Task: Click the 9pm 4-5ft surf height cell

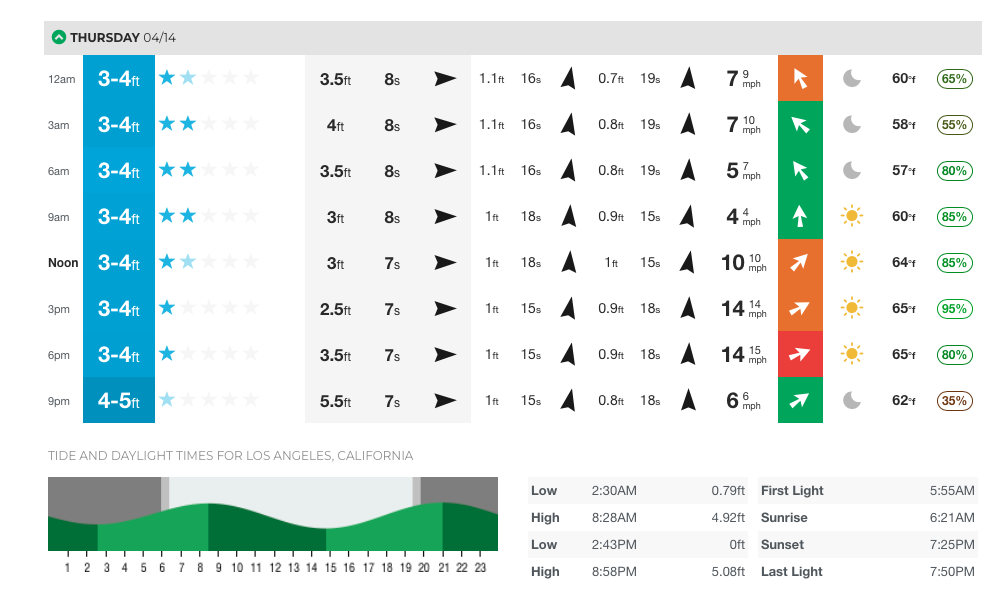Action: click(x=119, y=400)
